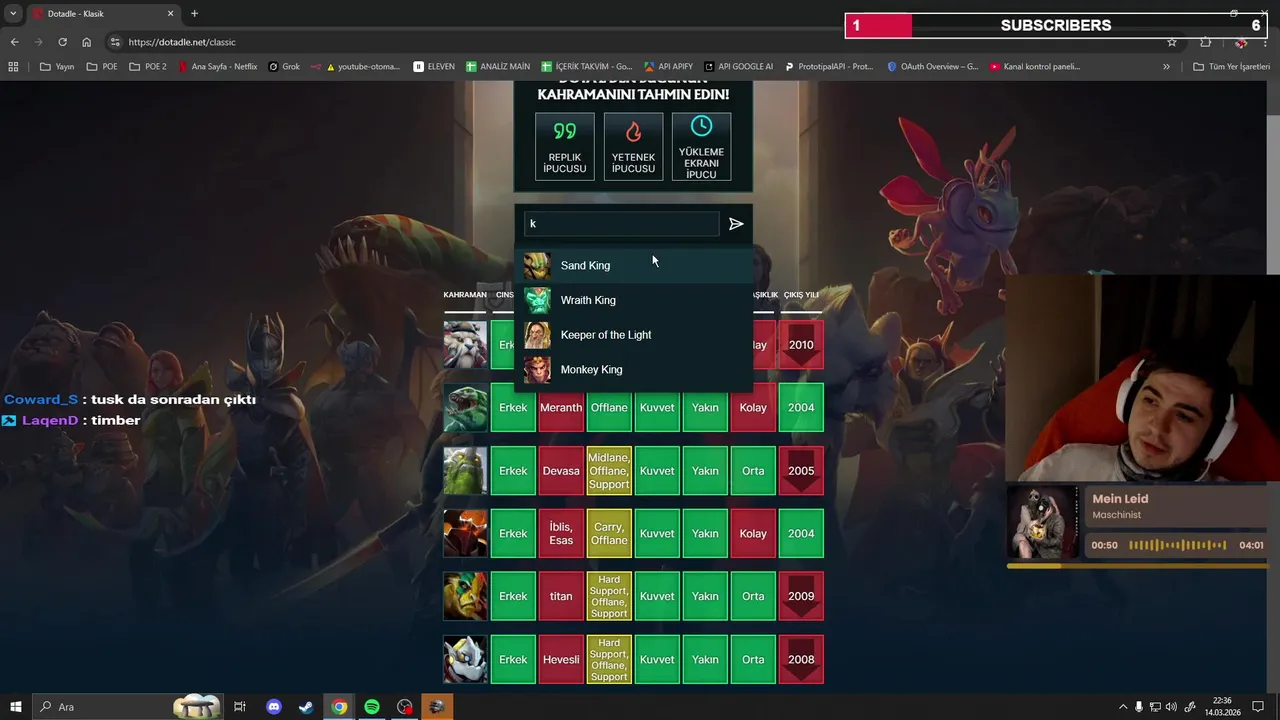Click the hero portrait in the İblis, Esas row

[465, 533]
